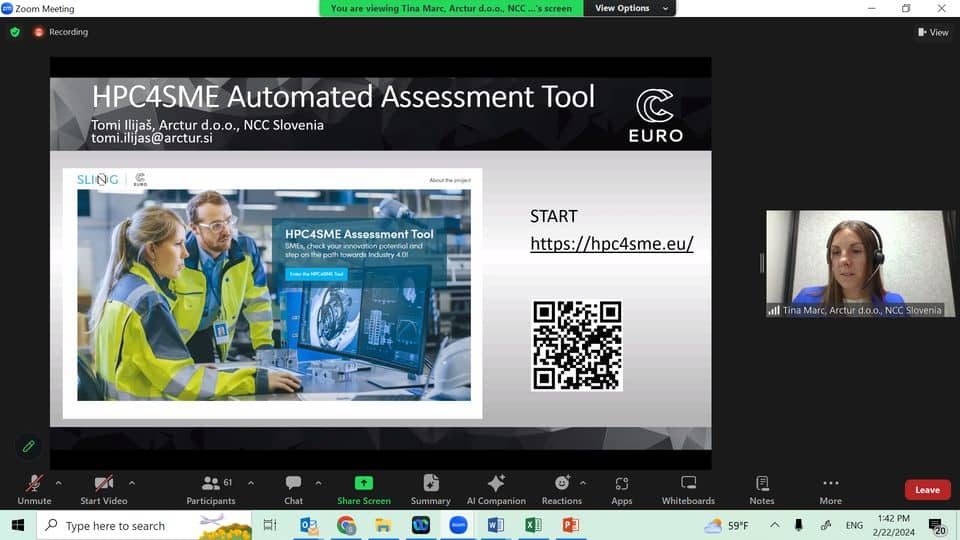The height and width of the screenshot is (540, 960).
Task: Open the Participants panel
Action: (x=211, y=490)
